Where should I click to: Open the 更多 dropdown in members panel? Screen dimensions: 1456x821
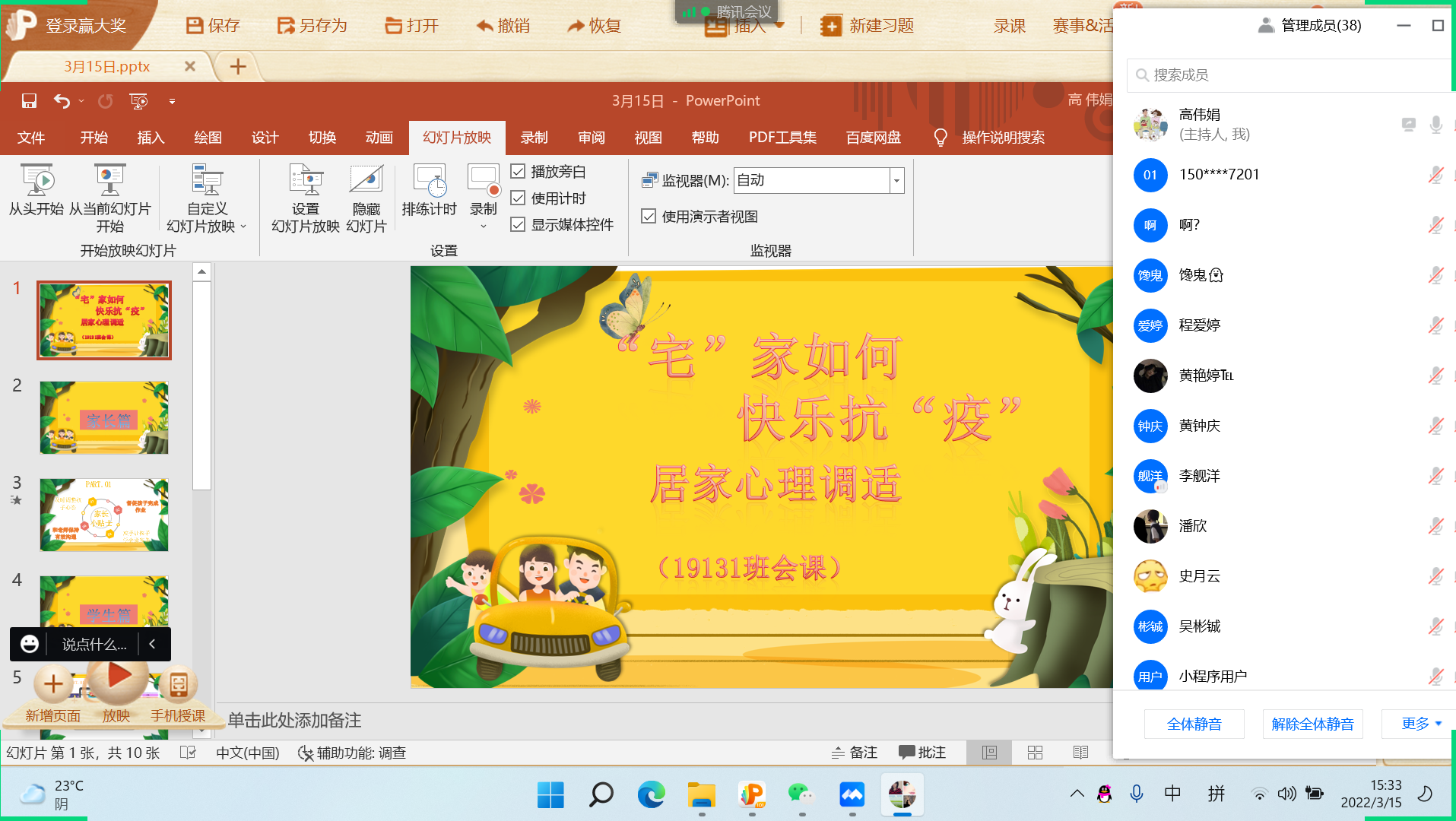click(x=1420, y=724)
